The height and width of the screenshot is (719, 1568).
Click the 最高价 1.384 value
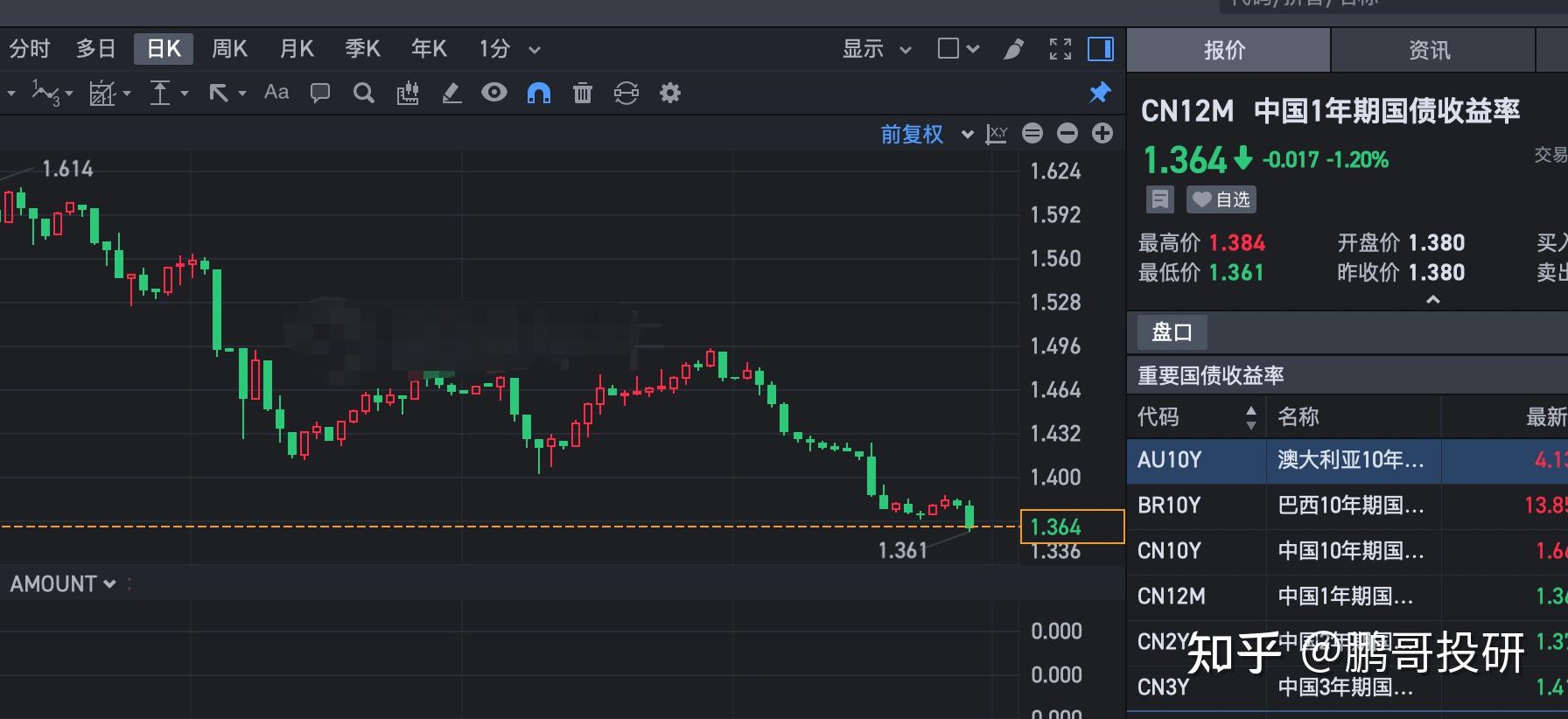pos(1237,243)
